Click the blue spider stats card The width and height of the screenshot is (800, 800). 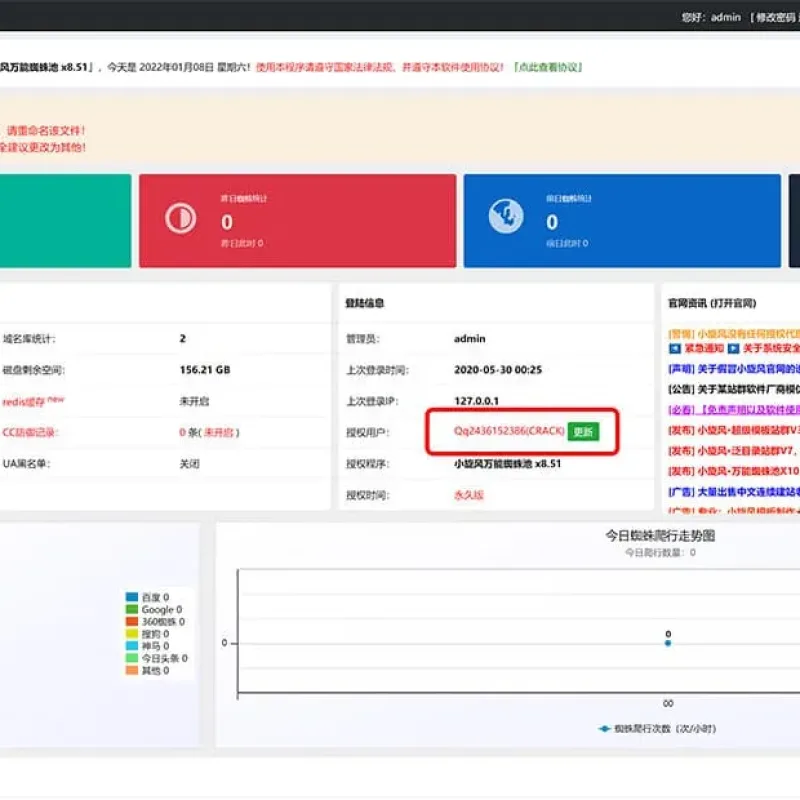[x=622, y=221]
